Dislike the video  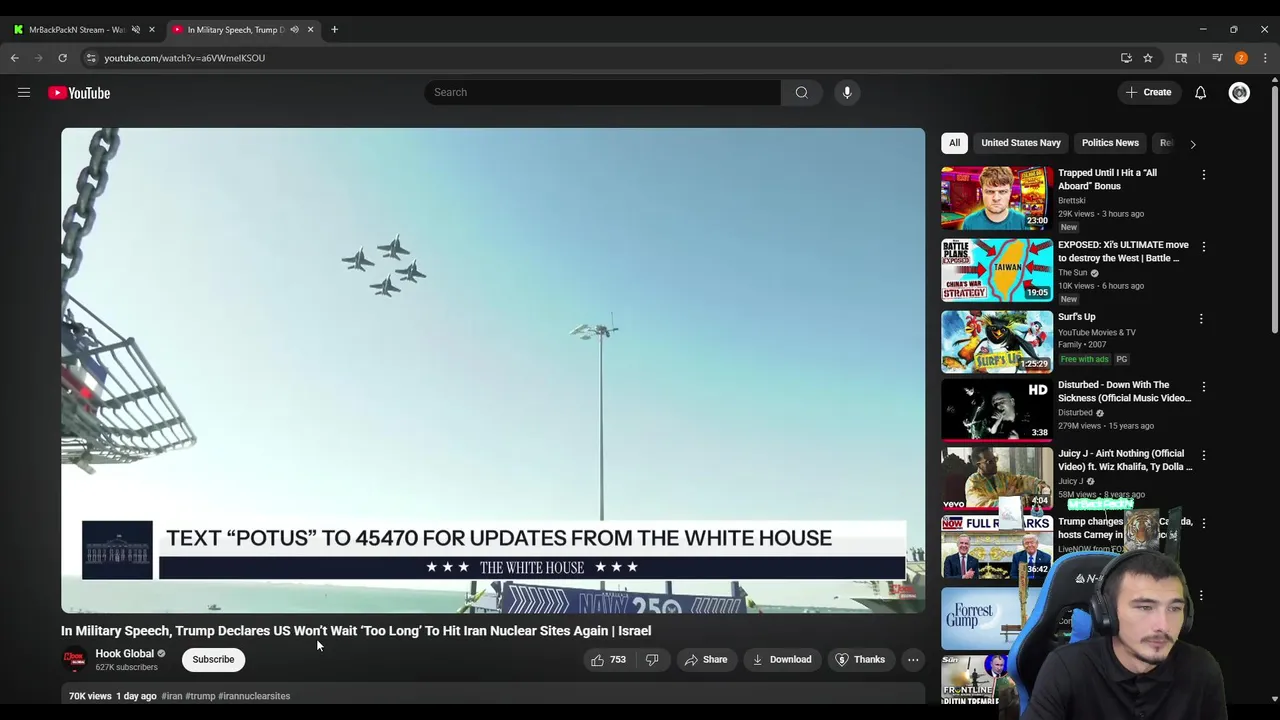coord(652,660)
